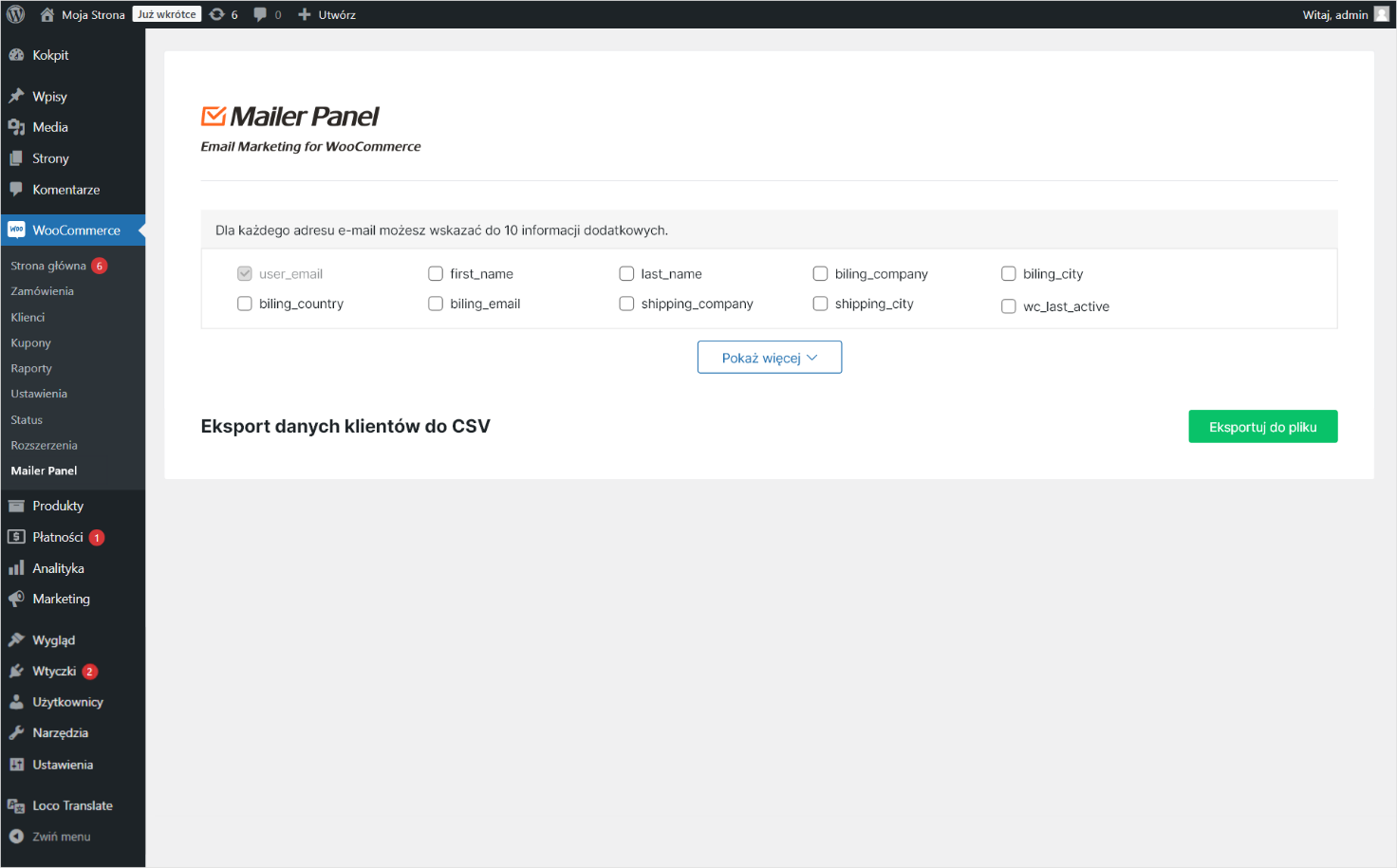1397x868 pixels.
Task: Open Strona główna submenu item
Action: point(48,266)
